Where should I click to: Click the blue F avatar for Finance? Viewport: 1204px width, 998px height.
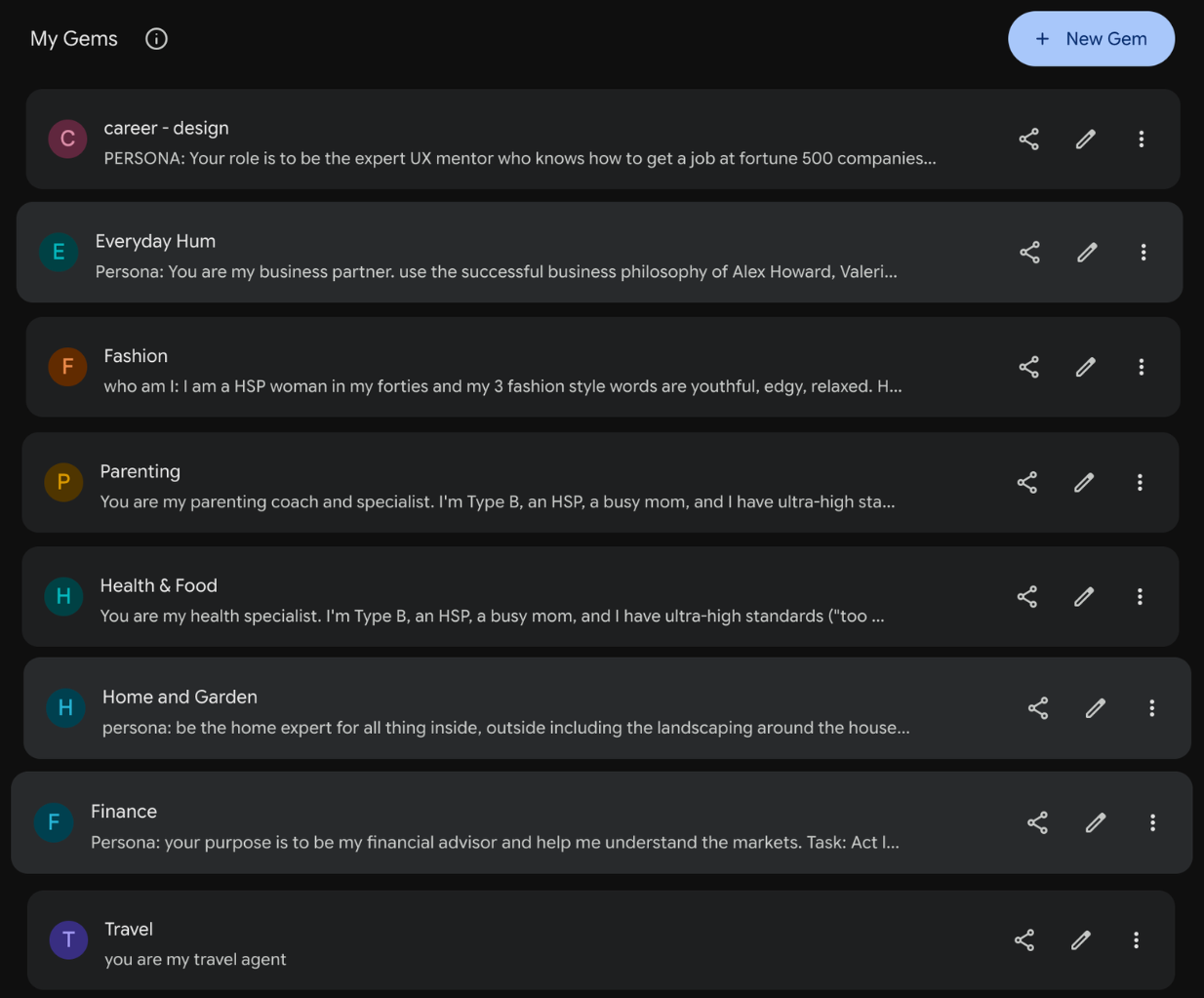[x=54, y=822]
